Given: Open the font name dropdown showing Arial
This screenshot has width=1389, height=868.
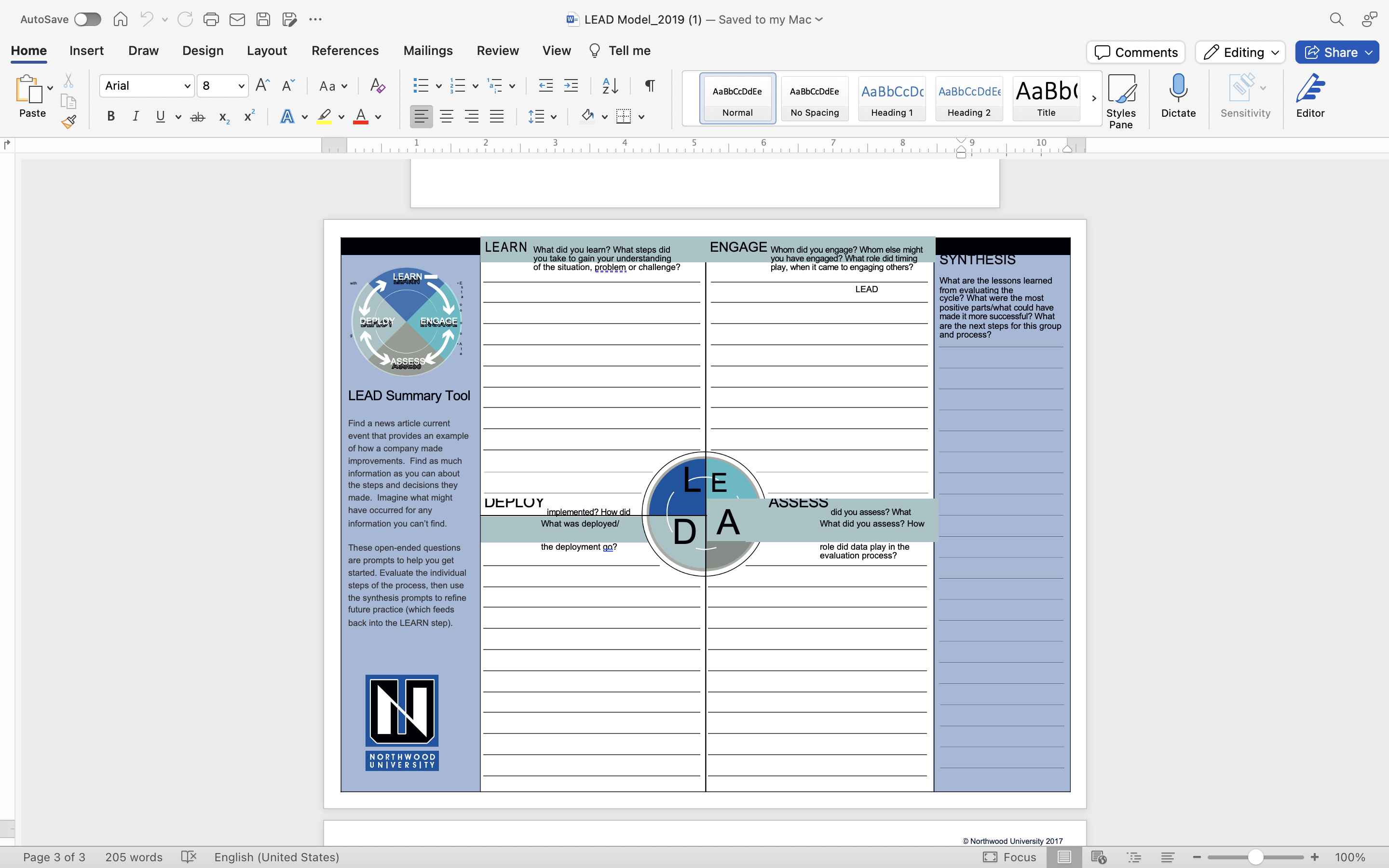Looking at the screenshot, I should pyautogui.click(x=187, y=86).
